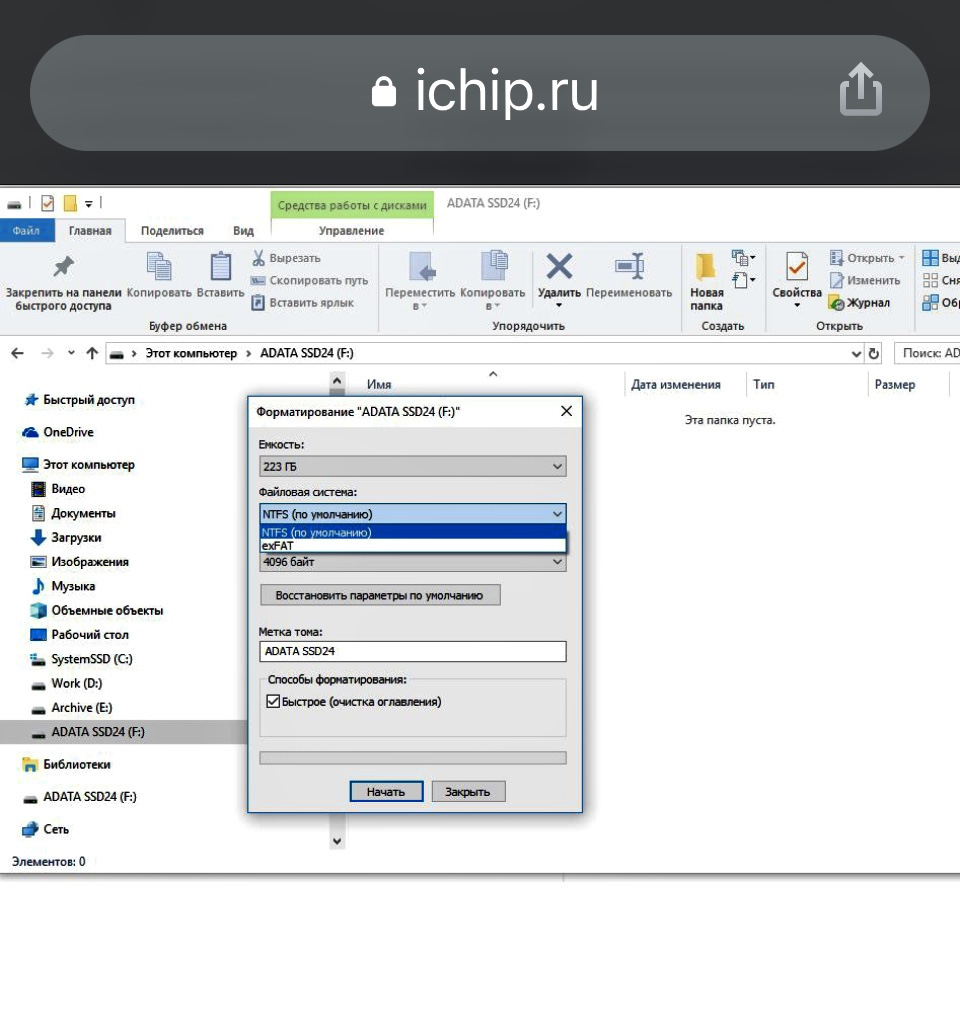The width and height of the screenshot is (960, 1017).
Task: Go back with the arrow
Action: 18,353
